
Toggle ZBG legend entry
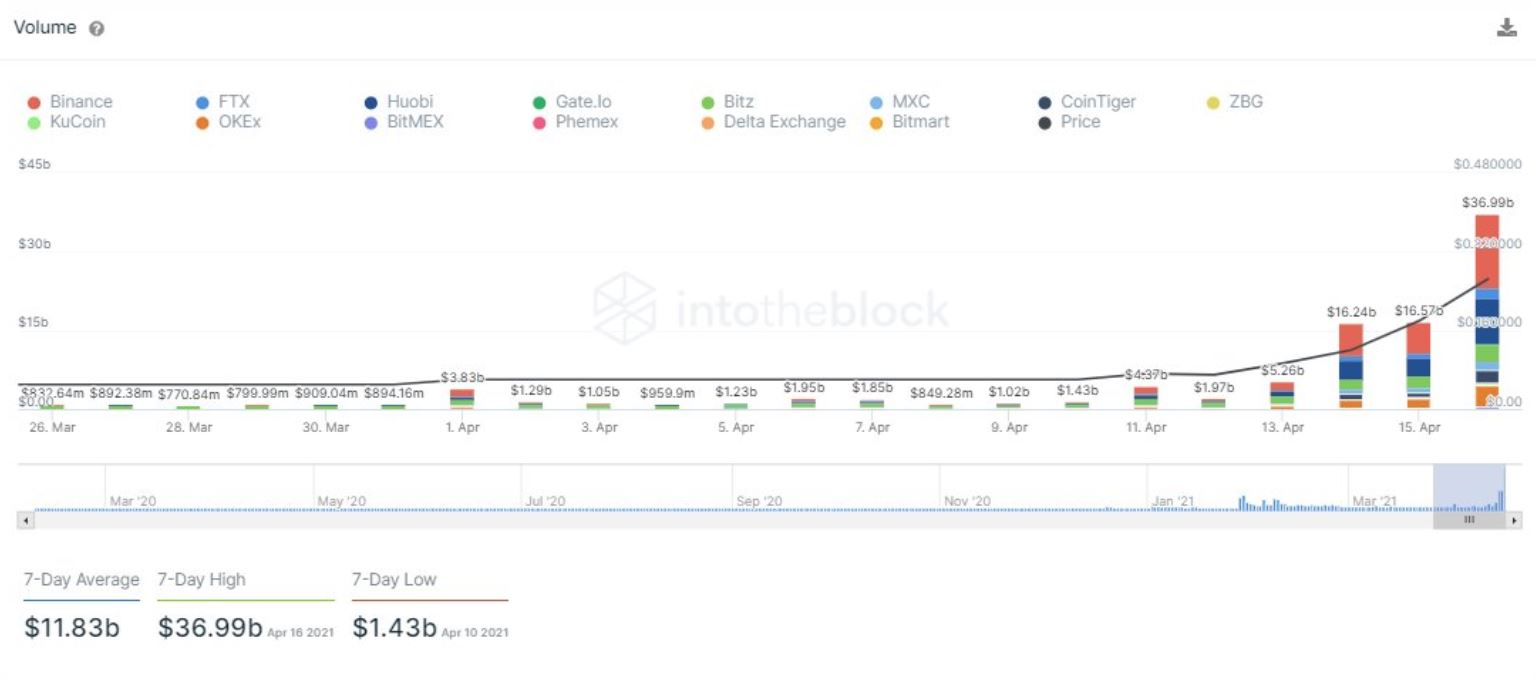pyautogui.click(x=1235, y=102)
